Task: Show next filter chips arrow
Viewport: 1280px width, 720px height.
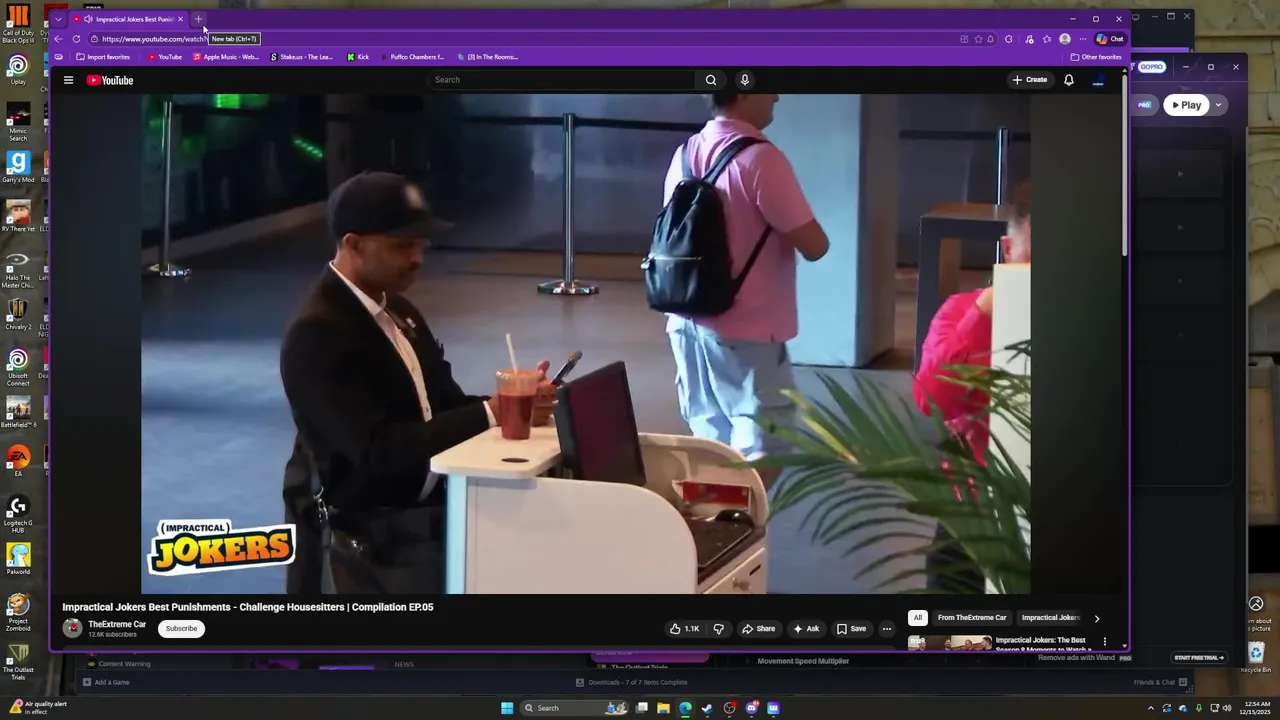Action: tap(1096, 618)
